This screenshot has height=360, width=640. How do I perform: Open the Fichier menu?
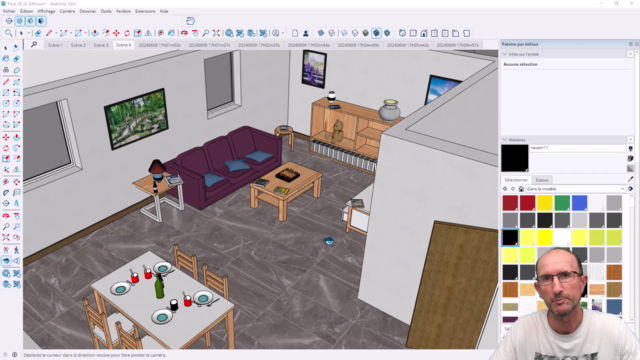pyautogui.click(x=9, y=11)
